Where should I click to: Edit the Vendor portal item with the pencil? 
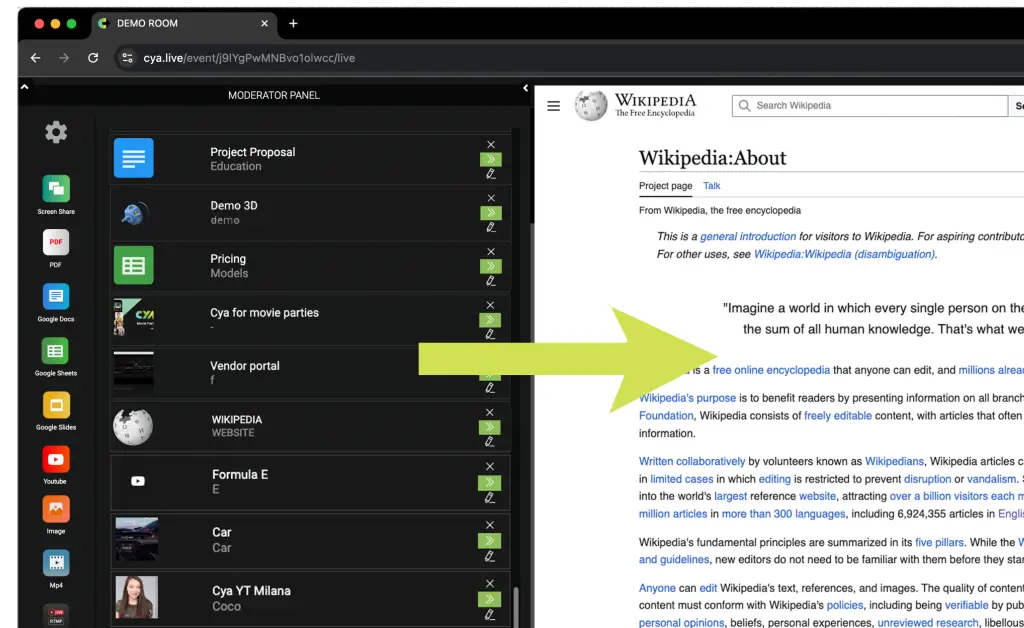coord(490,388)
